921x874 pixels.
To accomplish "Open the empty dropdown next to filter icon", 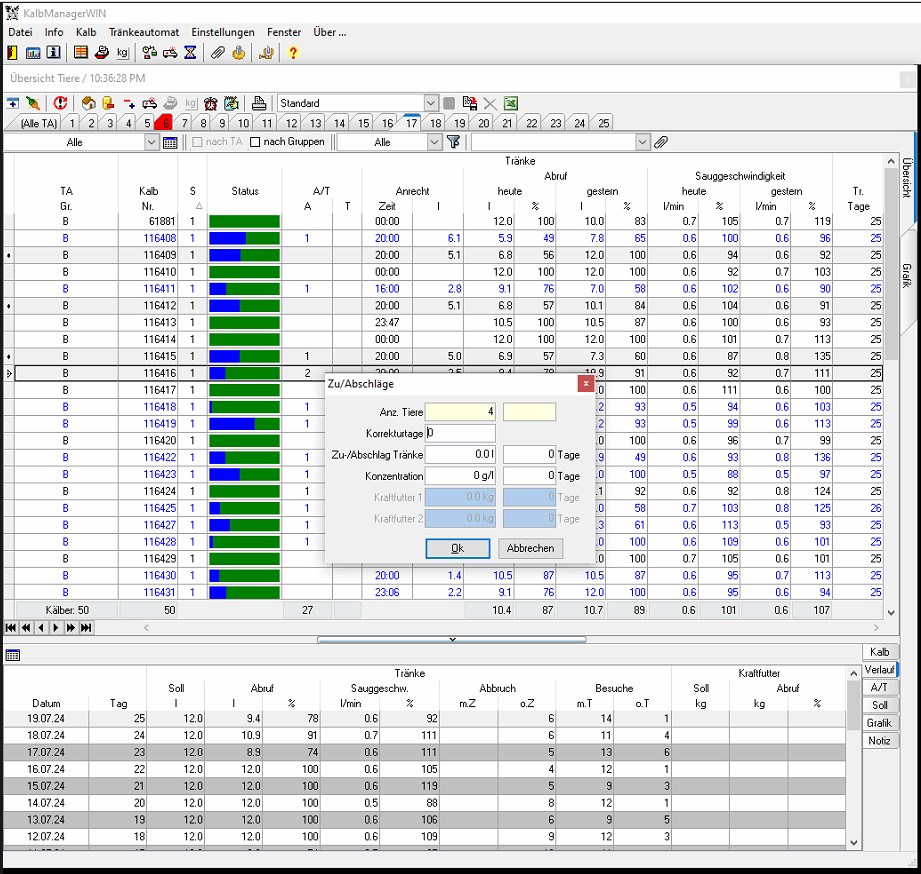I will coord(642,143).
